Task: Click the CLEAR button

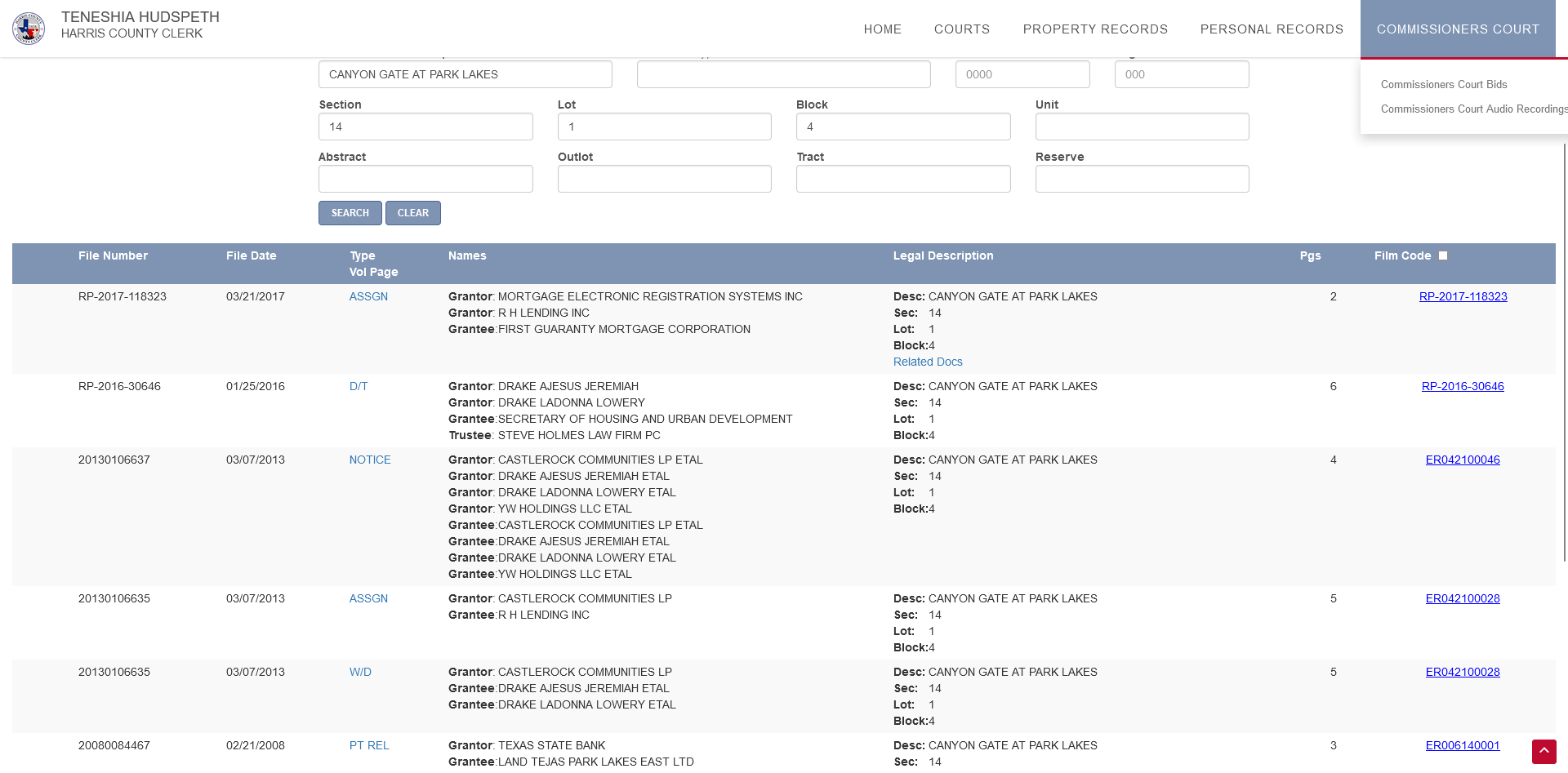Action: click(413, 213)
